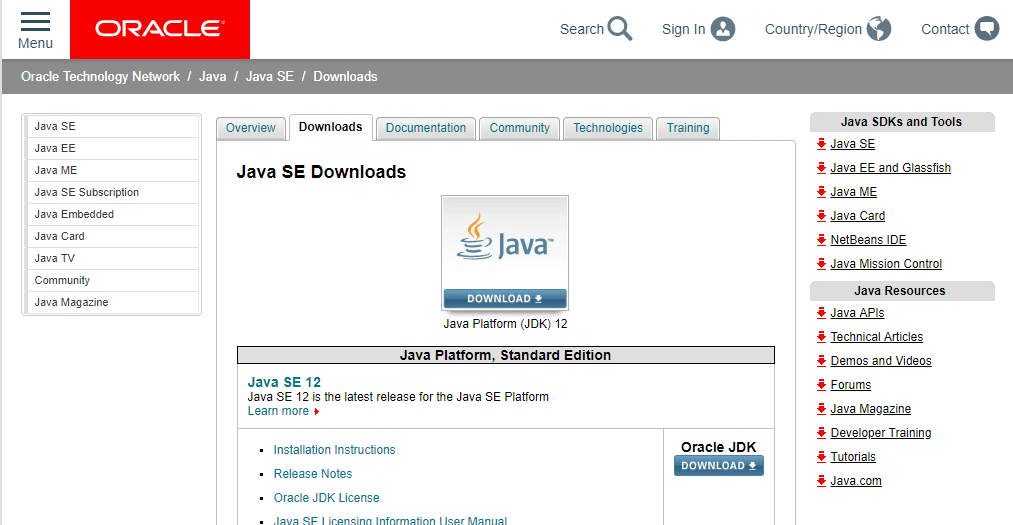
Task: Switch to the Overview tab
Action: tap(251, 128)
